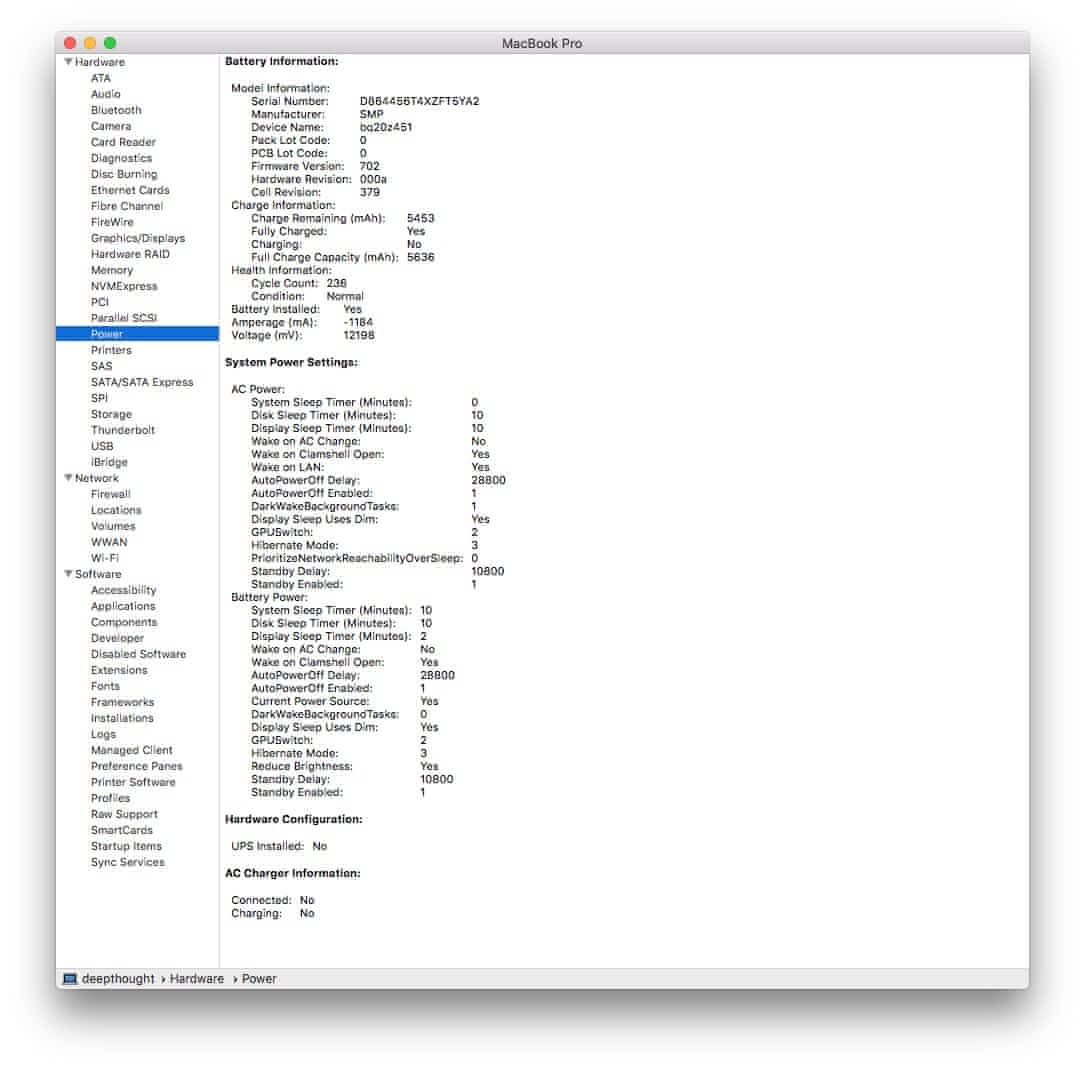Select Disabled Software entry

coord(138,654)
